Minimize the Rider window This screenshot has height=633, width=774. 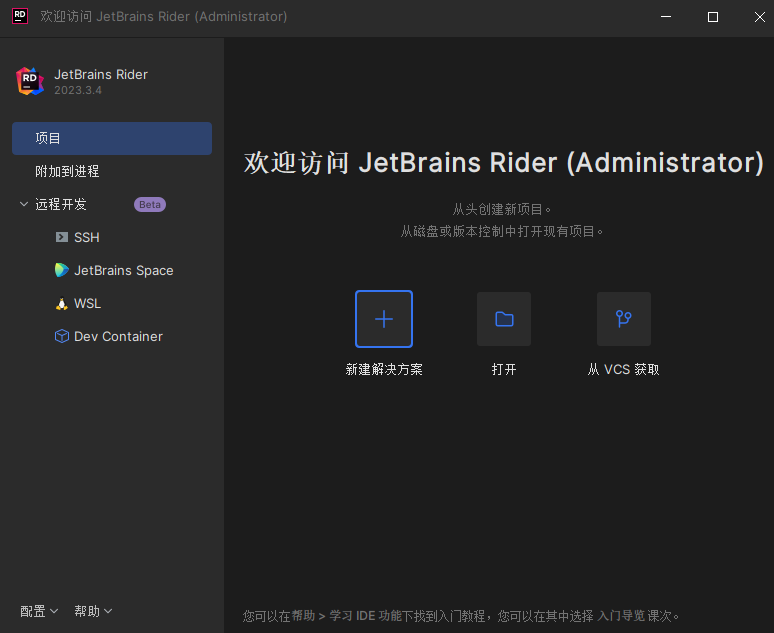coord(666,17)
